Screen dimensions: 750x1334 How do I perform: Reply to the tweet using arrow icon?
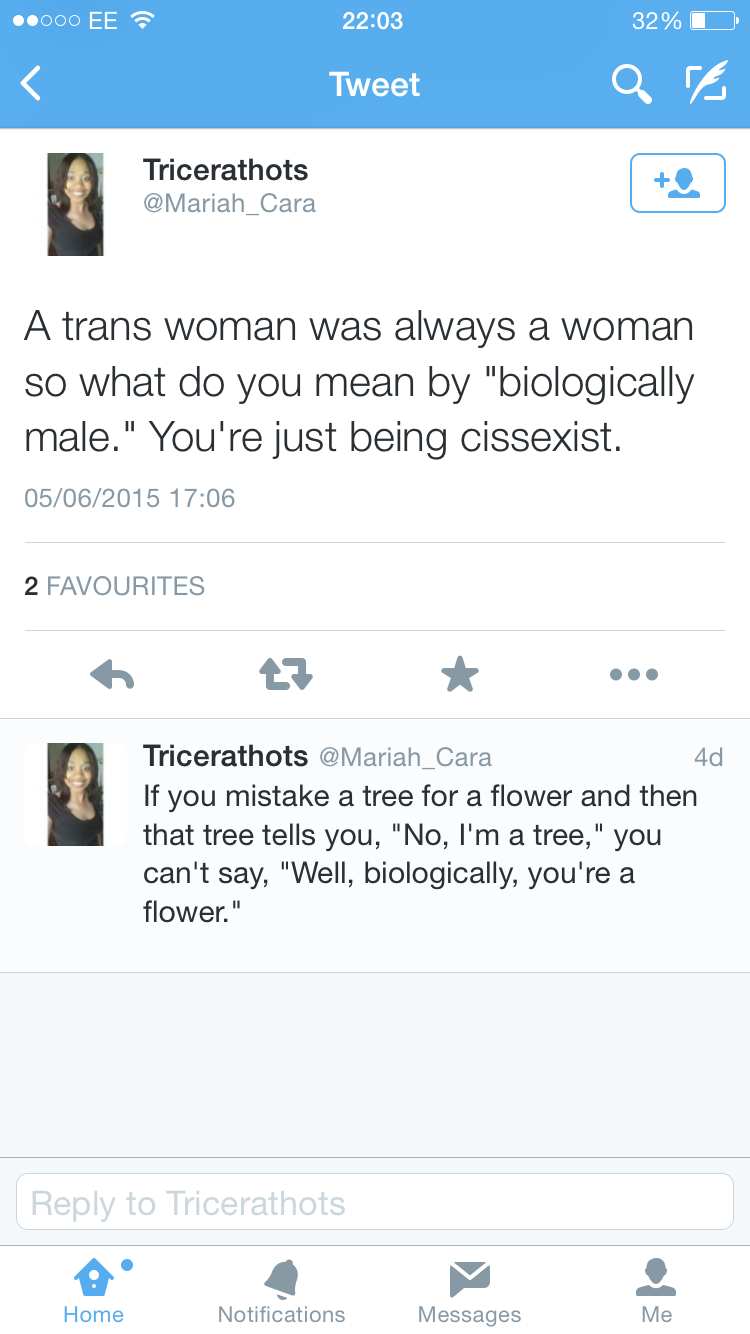tap(112, 675)
